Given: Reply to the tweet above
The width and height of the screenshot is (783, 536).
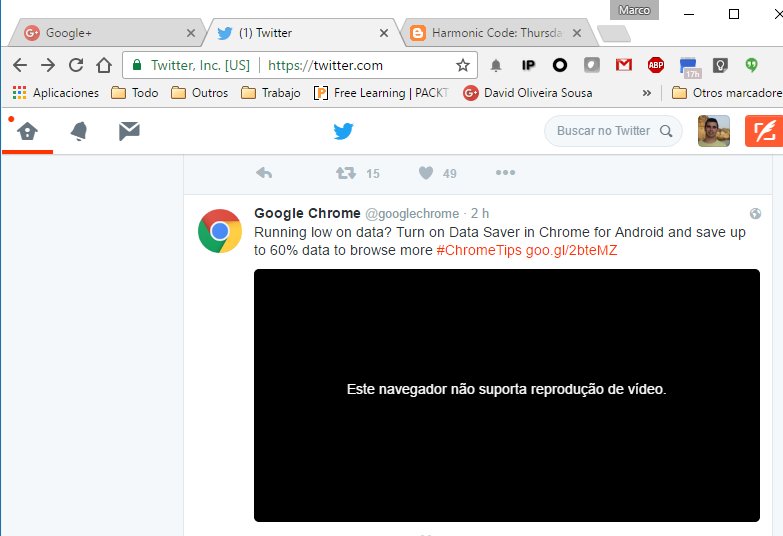Looking at the screenshot, I should tap(264, 173).
